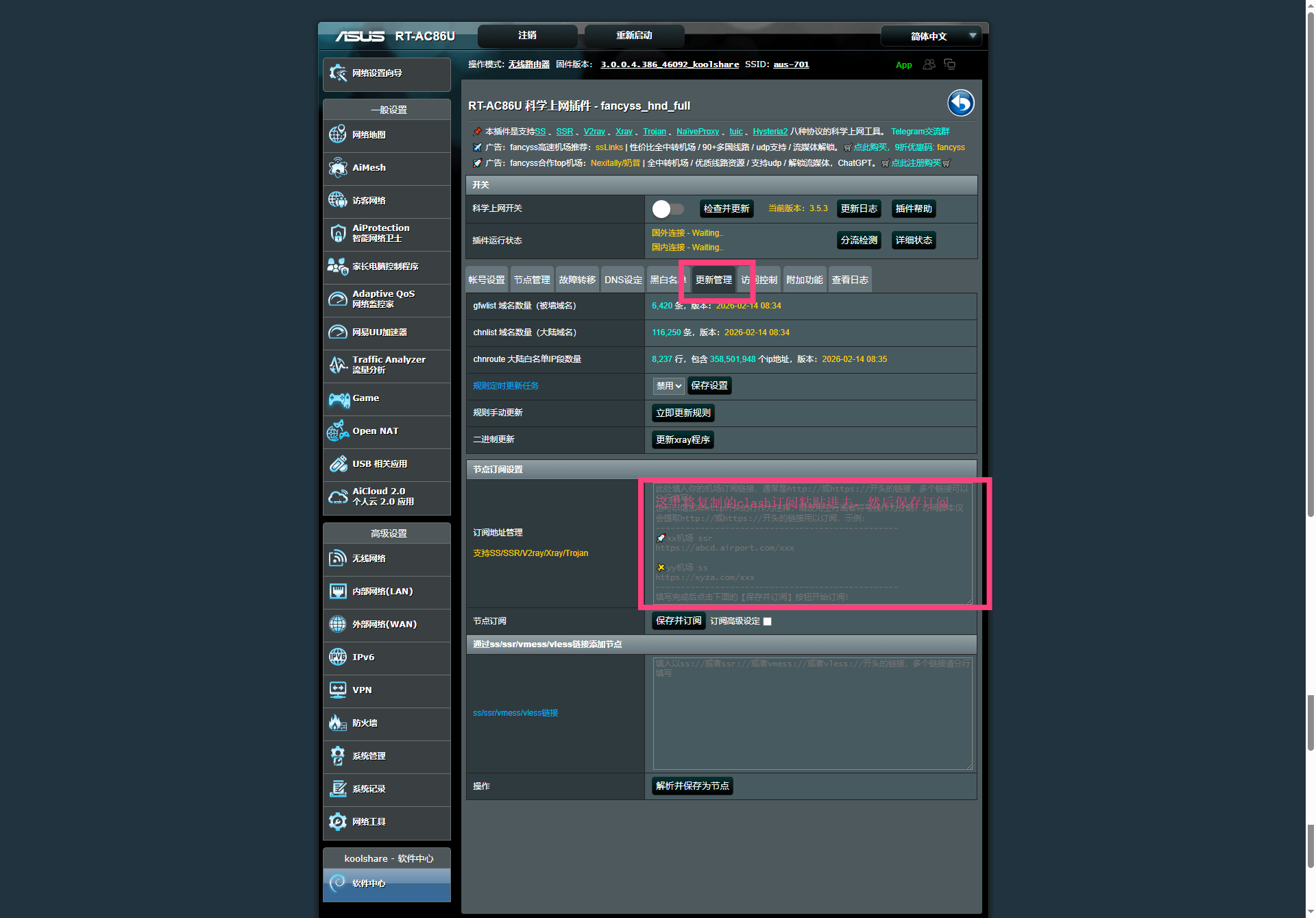
Task: Open the 简体中文 language dropdown
Action: (x=931, y=36)
